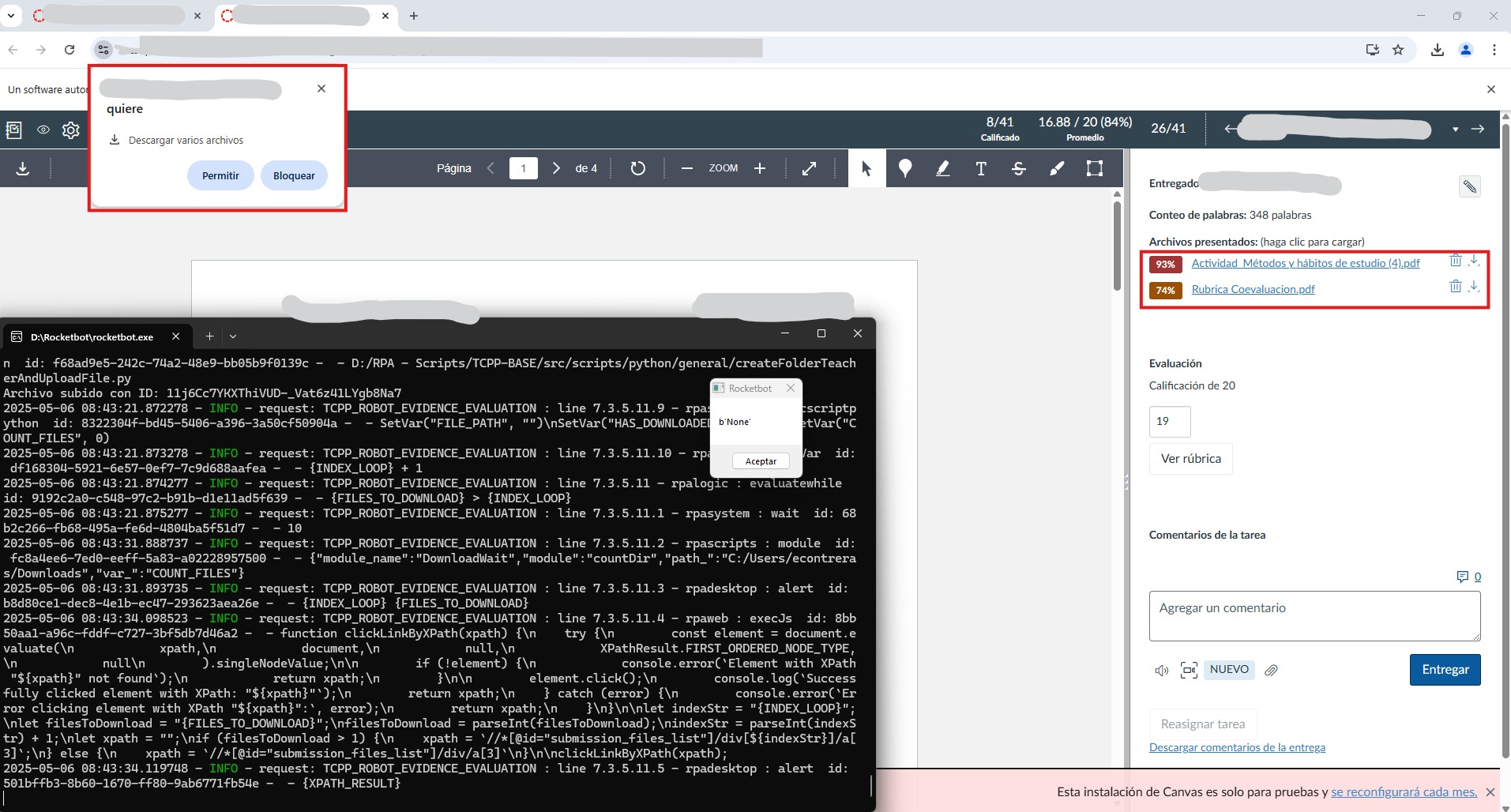Click the Agregar un comentario text box
1511x812 pixels.
(1314, 615)
